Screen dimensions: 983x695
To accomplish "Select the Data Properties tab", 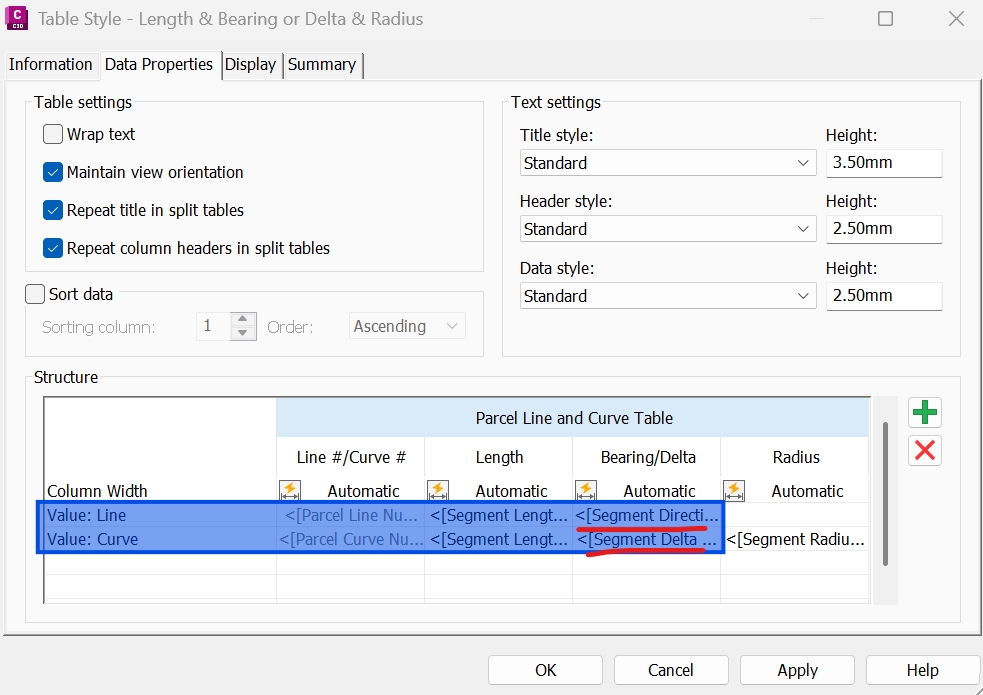I will click(159, 65).
